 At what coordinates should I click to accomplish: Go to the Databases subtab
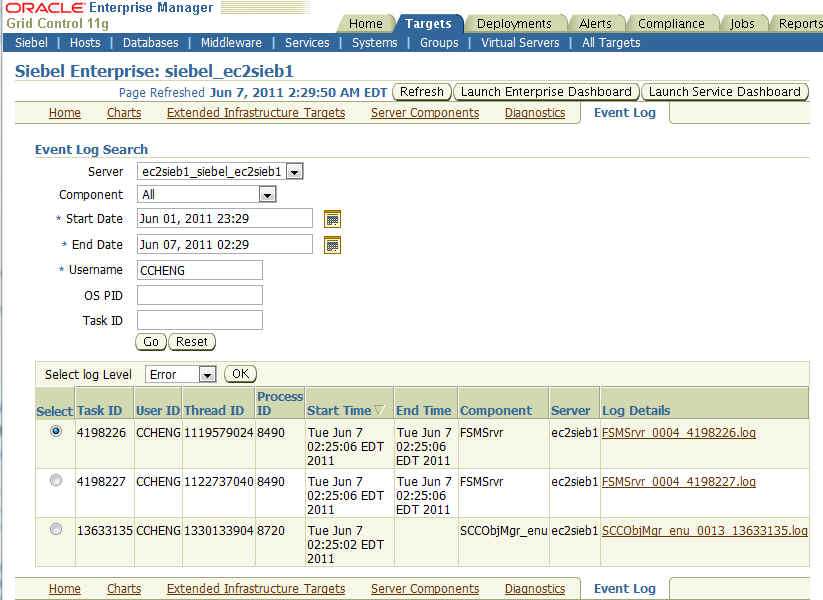click(x=151, y=43)
